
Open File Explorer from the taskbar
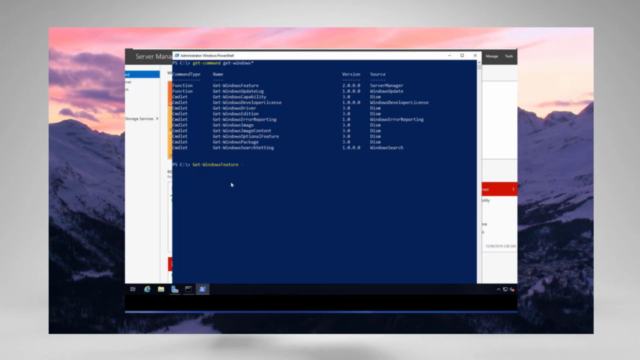coord(161,289)
